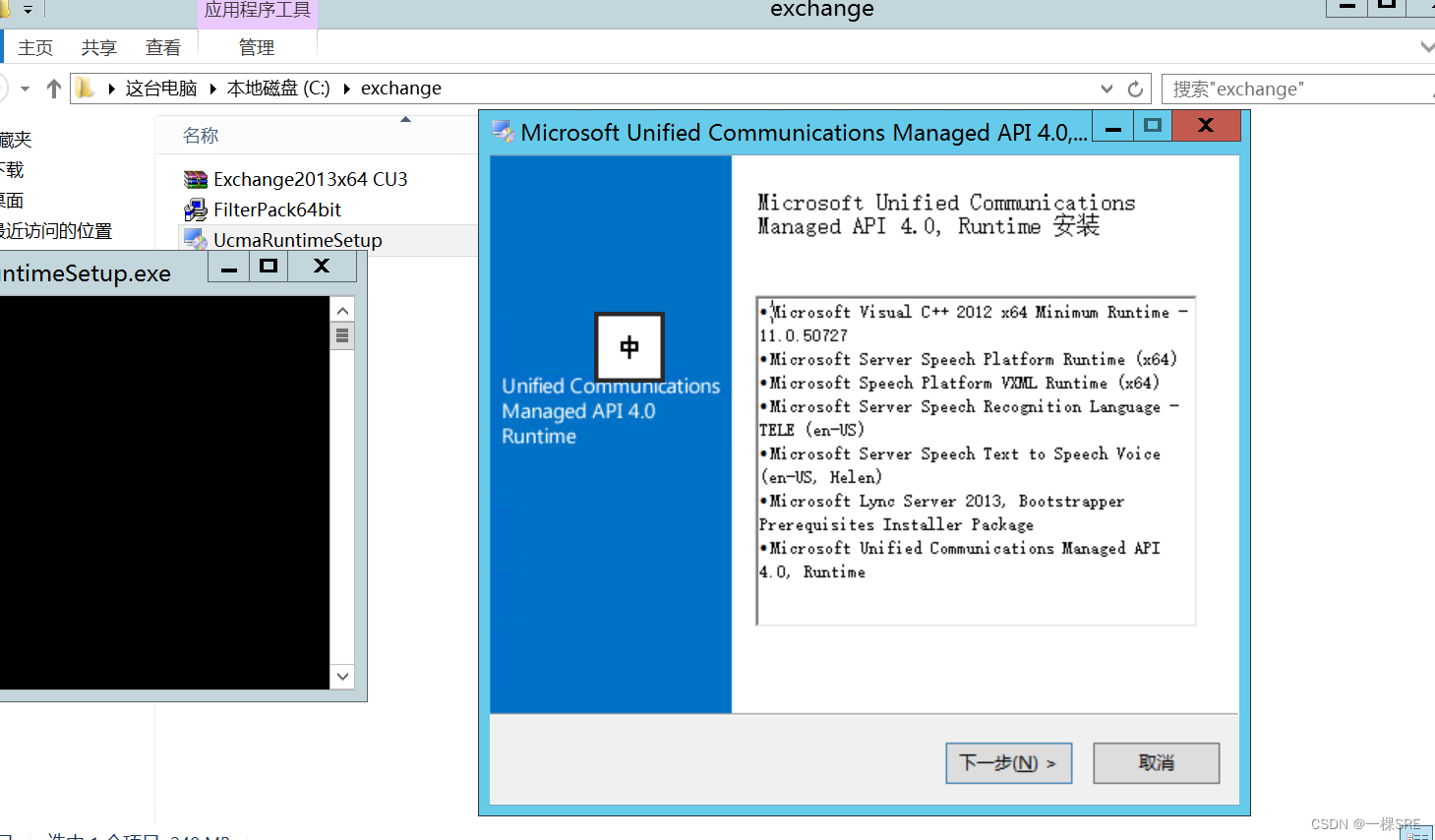Minimize the exchange Explorer window
Screen dimensions: 1435x840
click(1347, 7)
